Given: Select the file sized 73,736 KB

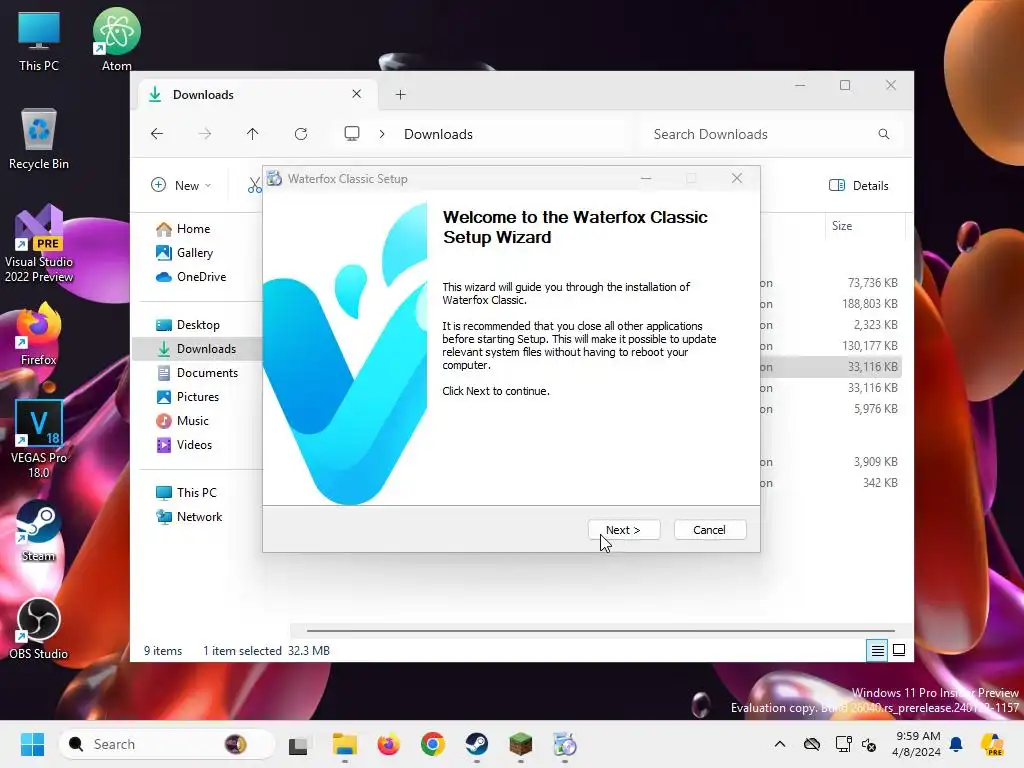Looking at the screenshot, I should (872, 283).
